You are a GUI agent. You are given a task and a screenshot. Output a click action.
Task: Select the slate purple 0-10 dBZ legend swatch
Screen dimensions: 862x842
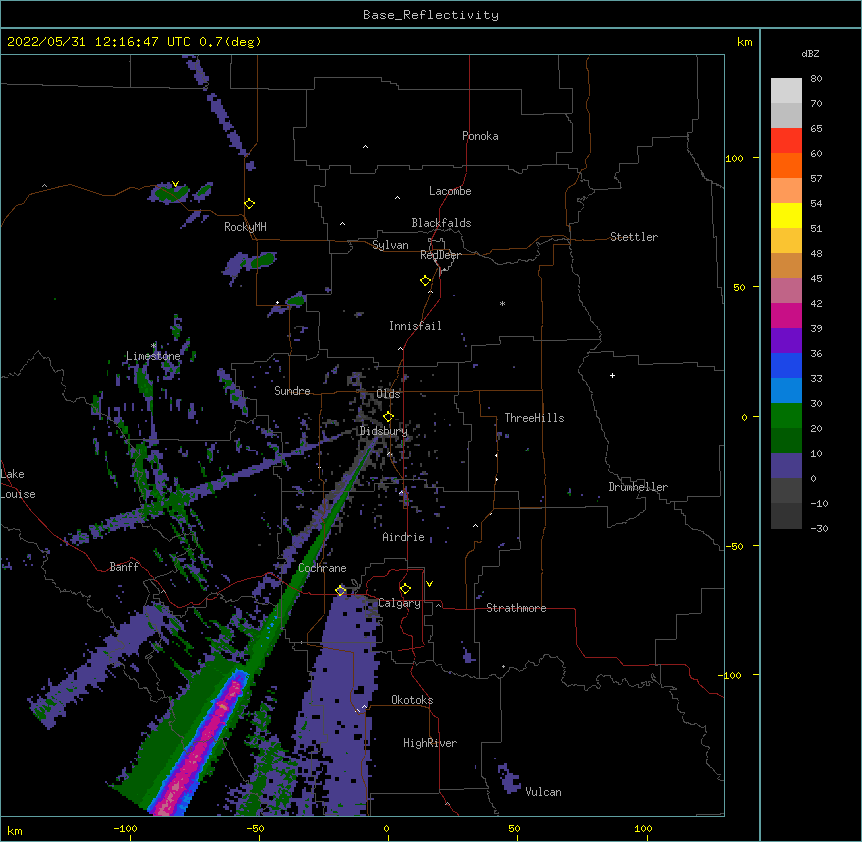[786, 466]
